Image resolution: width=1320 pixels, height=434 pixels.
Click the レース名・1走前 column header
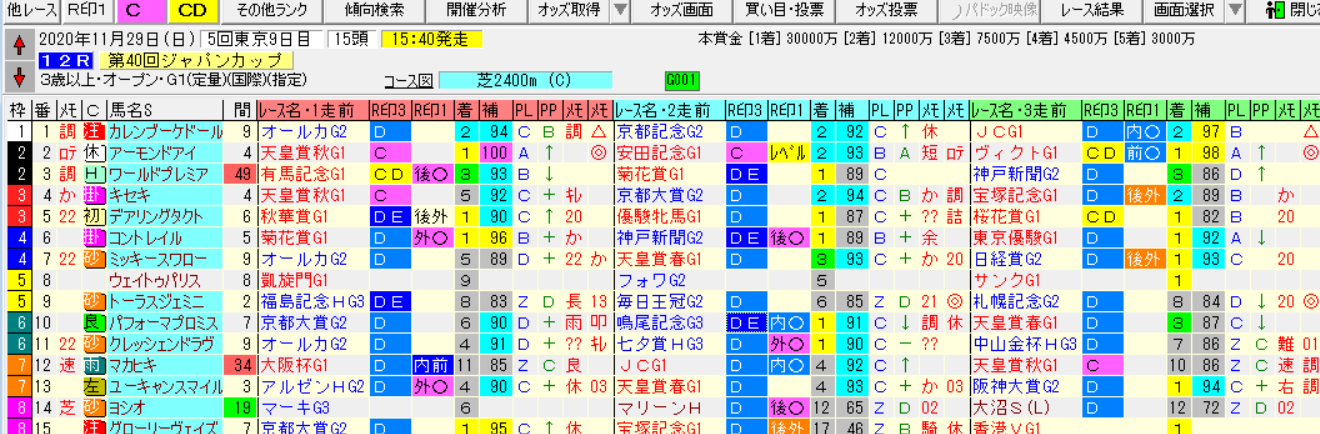[312, 111]
